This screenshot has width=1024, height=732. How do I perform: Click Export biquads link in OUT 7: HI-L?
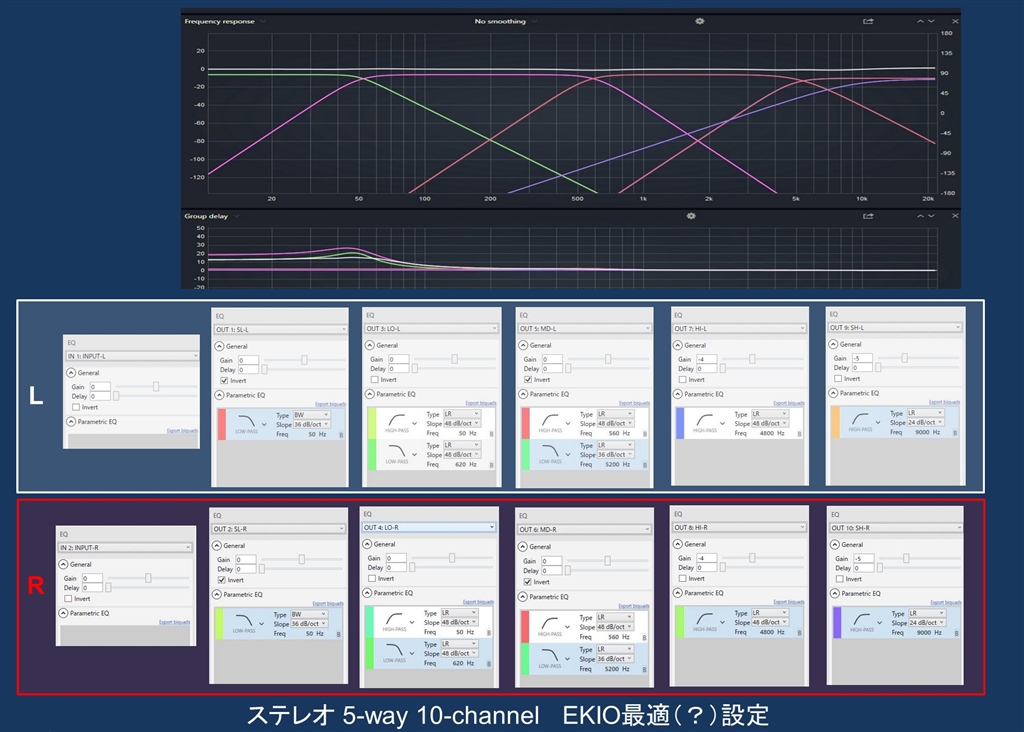coord(789,404)
